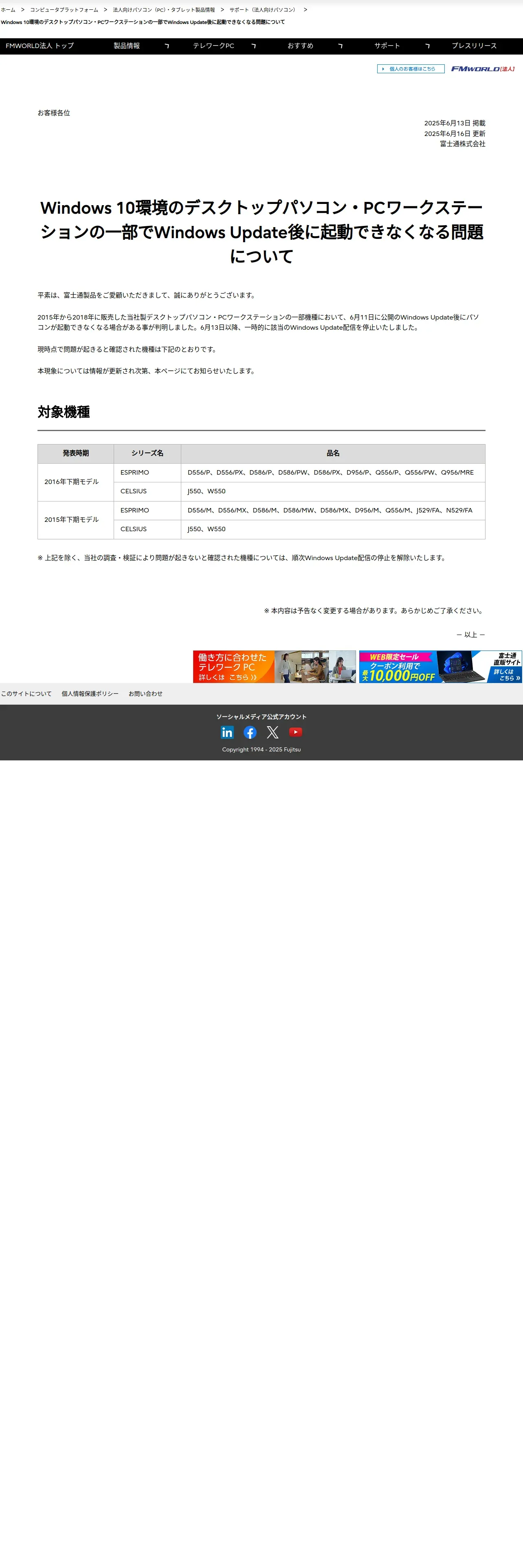Viewport: 523px width, 1568px height.
Task: Click the Copyright 1994 - 2025 Fujitsu text
Action: pos(261,749)
